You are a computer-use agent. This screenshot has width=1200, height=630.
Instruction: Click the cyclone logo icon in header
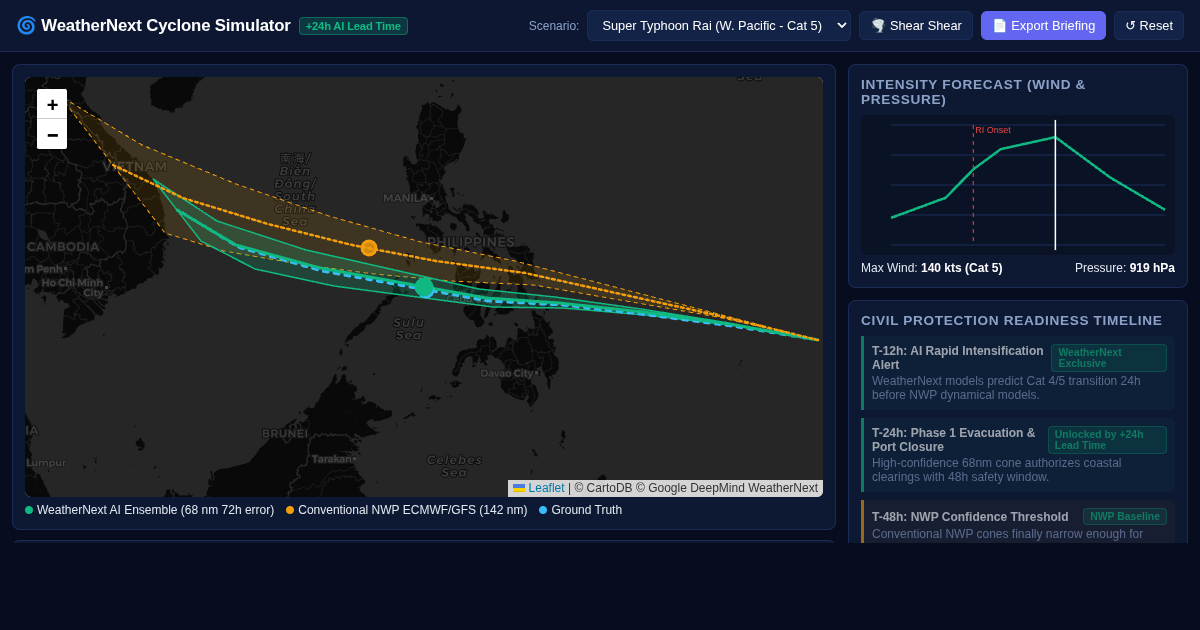pos(26,25)
